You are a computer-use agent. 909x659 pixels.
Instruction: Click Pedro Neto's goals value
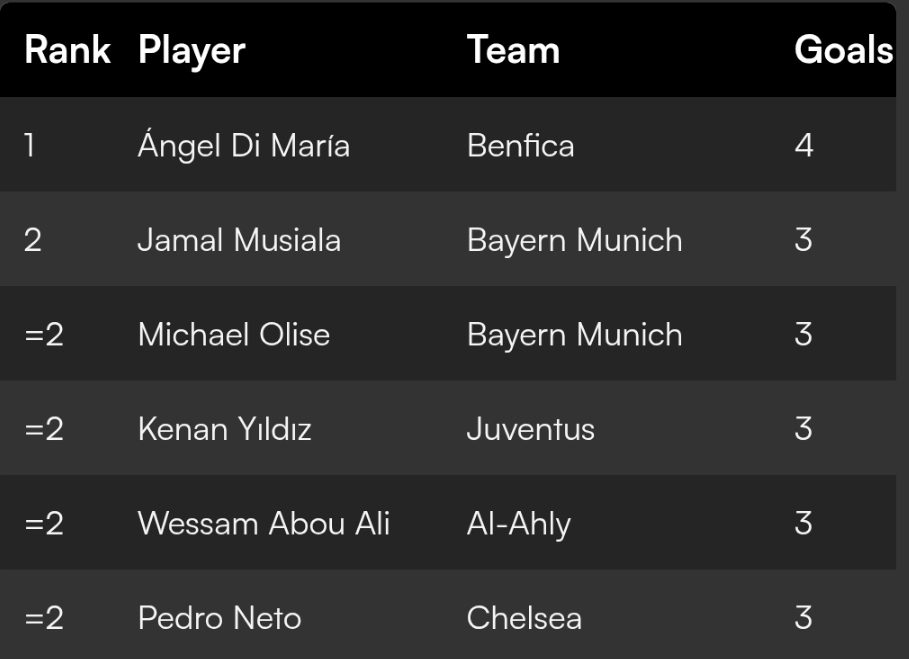tap(803, 618)
